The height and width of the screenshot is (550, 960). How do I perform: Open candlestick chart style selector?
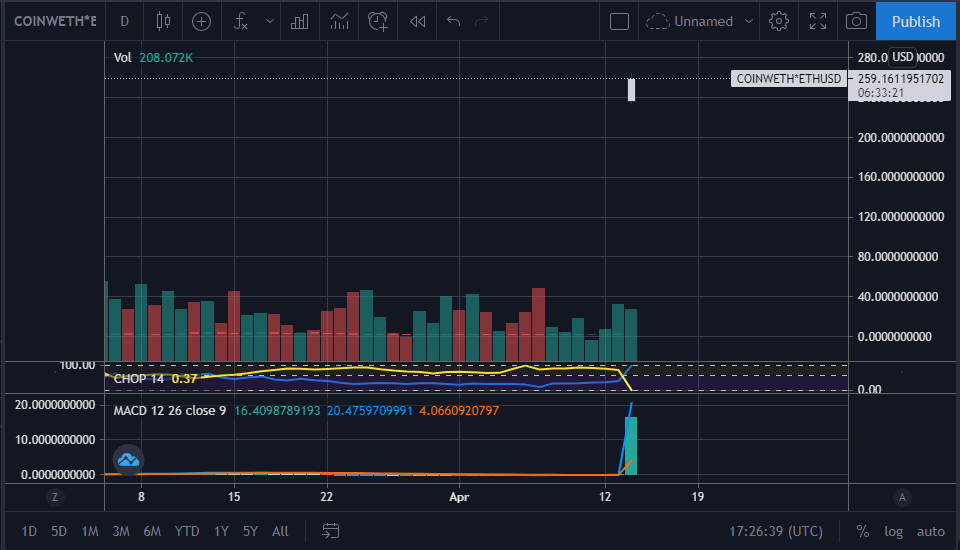click(163, 21)
